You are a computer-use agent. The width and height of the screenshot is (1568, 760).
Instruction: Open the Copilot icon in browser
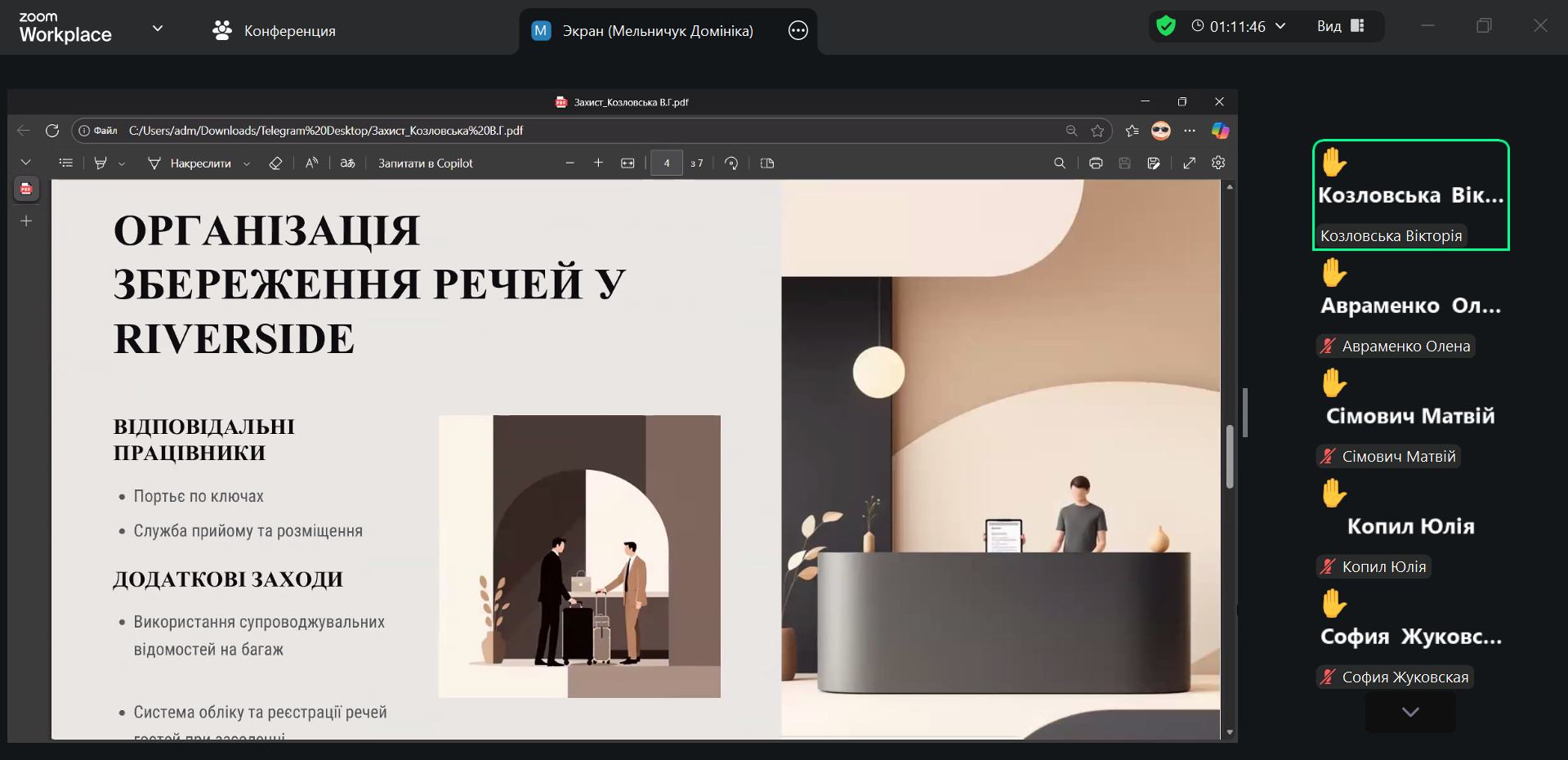[x=1220, y=131]
